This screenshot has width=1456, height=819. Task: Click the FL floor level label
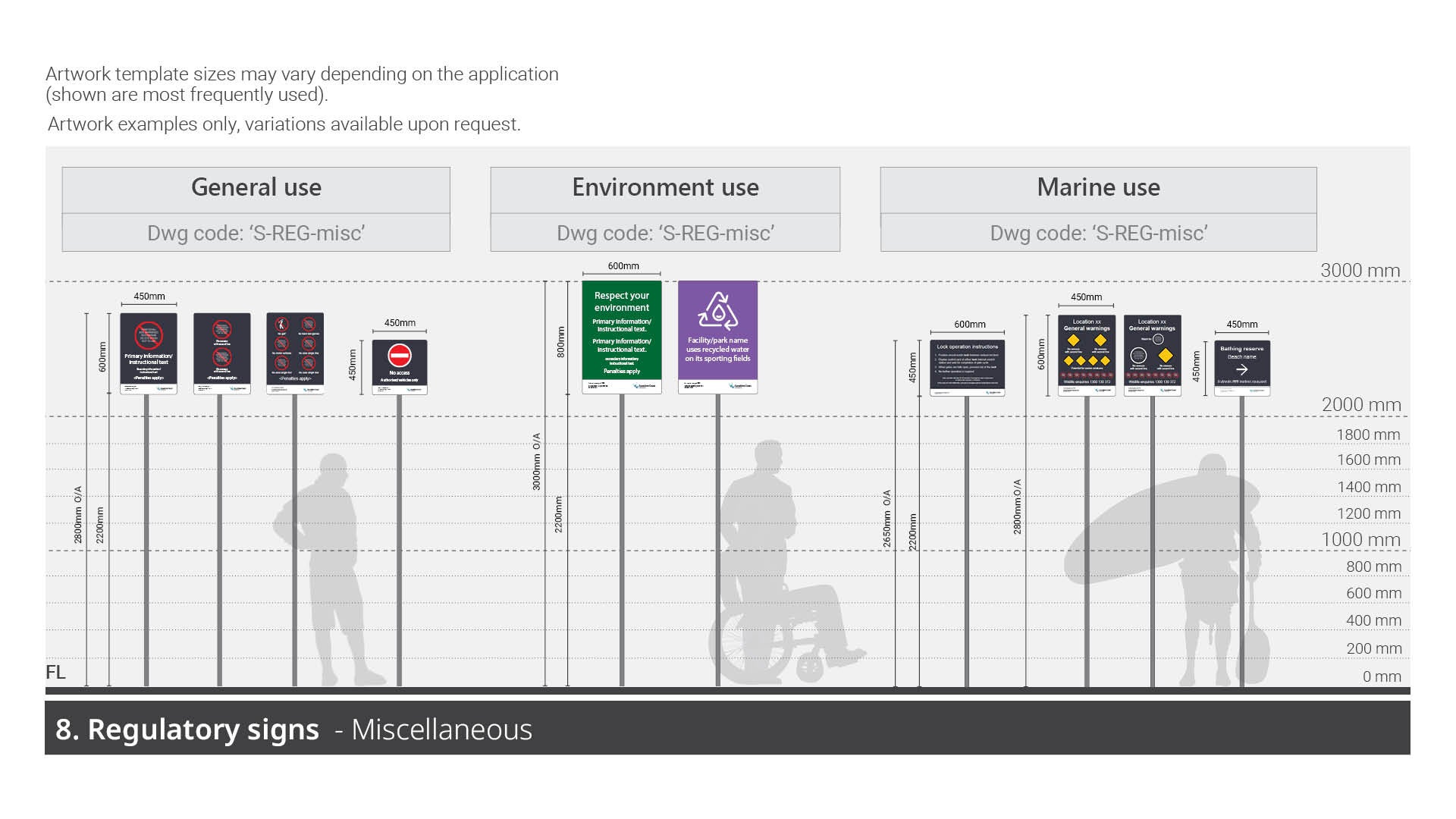tap(55, 673)
